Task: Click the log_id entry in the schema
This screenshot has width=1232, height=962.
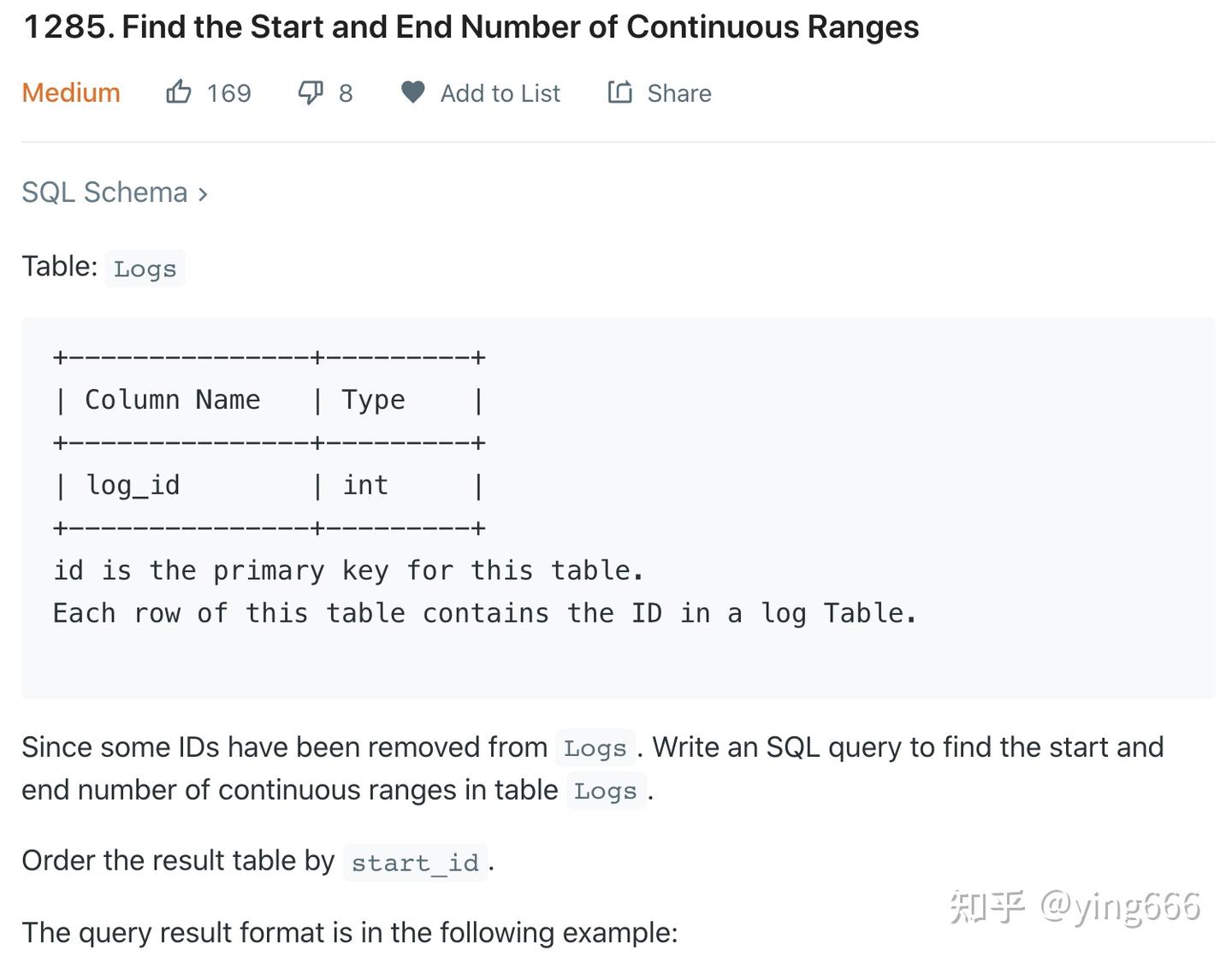Action: click(133, 485)
